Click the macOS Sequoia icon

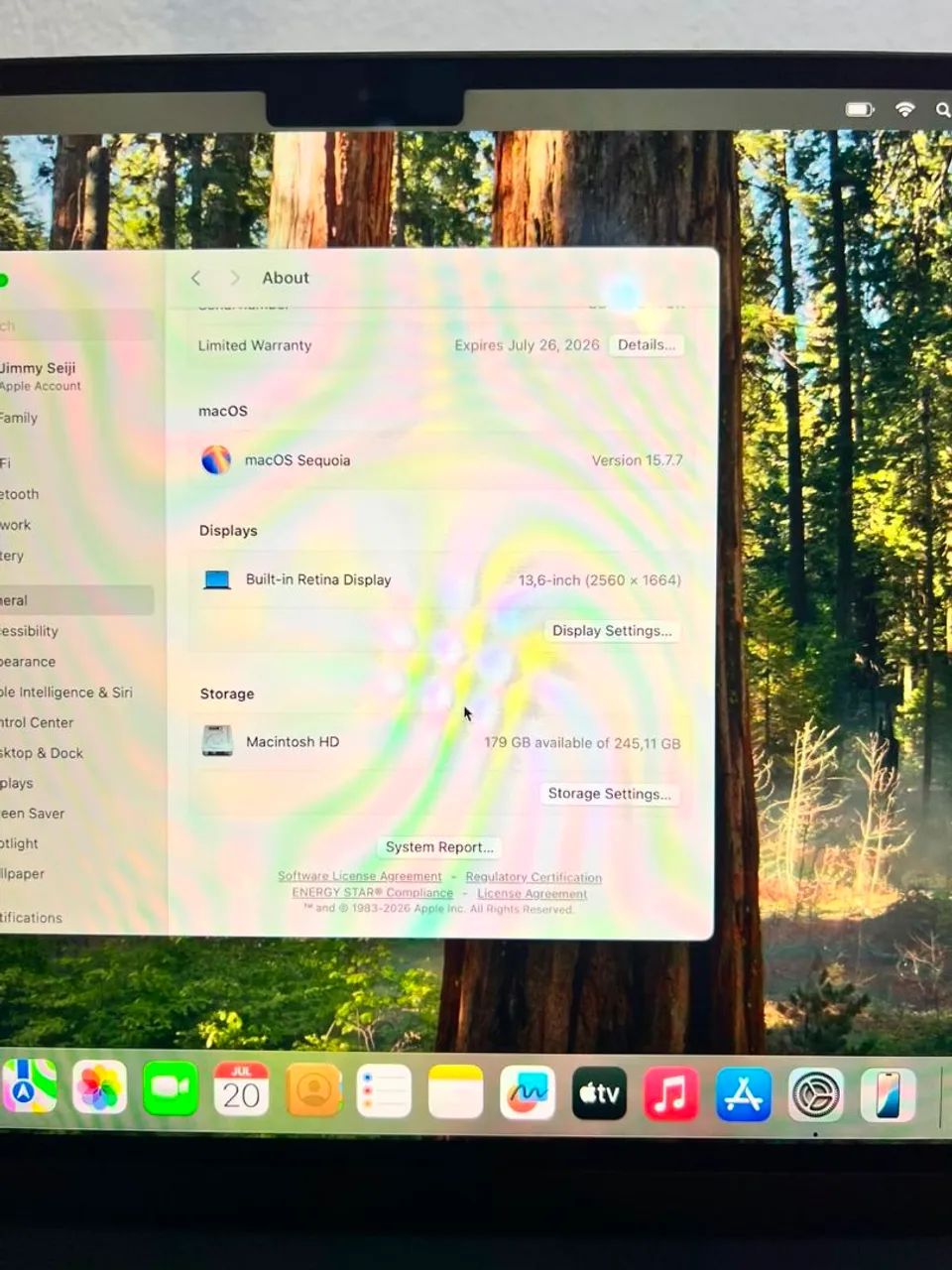(216, 459)
